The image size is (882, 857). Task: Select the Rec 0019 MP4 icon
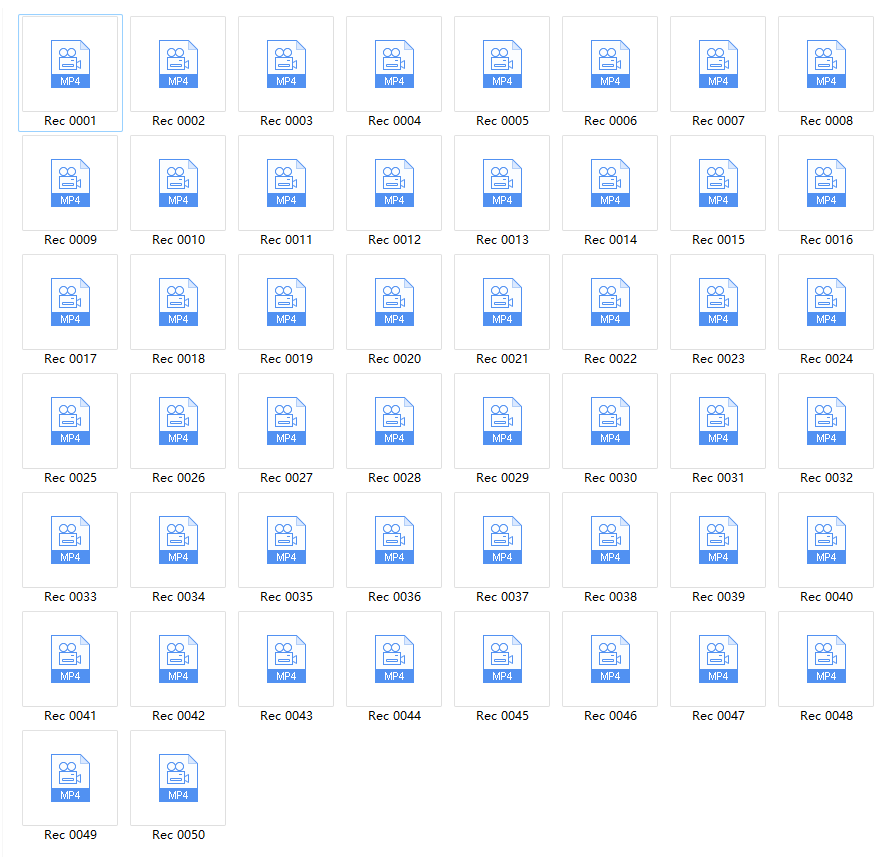(286, 302)
